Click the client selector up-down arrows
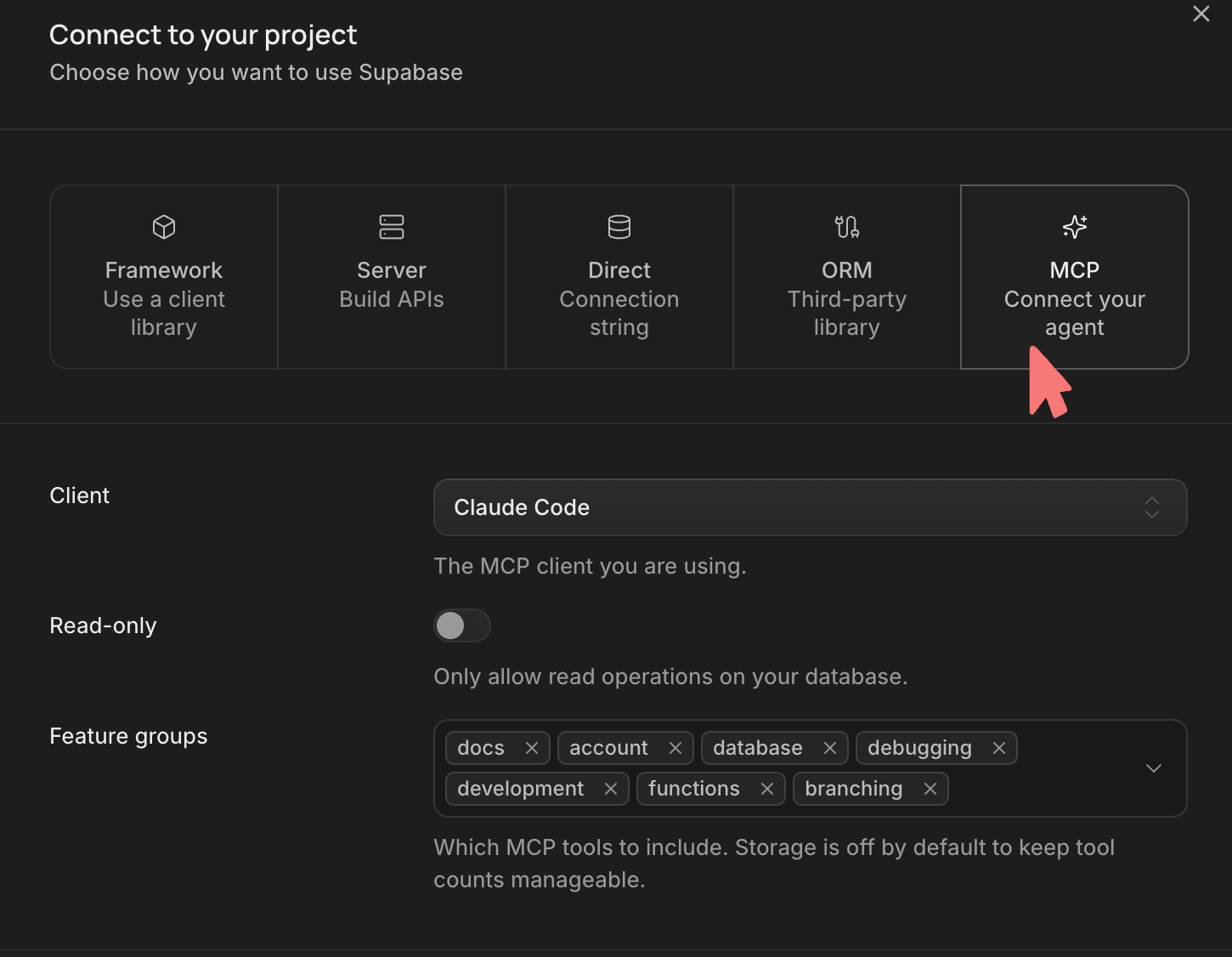Viewport: 1232px width, 957px height. point(1152,507)
